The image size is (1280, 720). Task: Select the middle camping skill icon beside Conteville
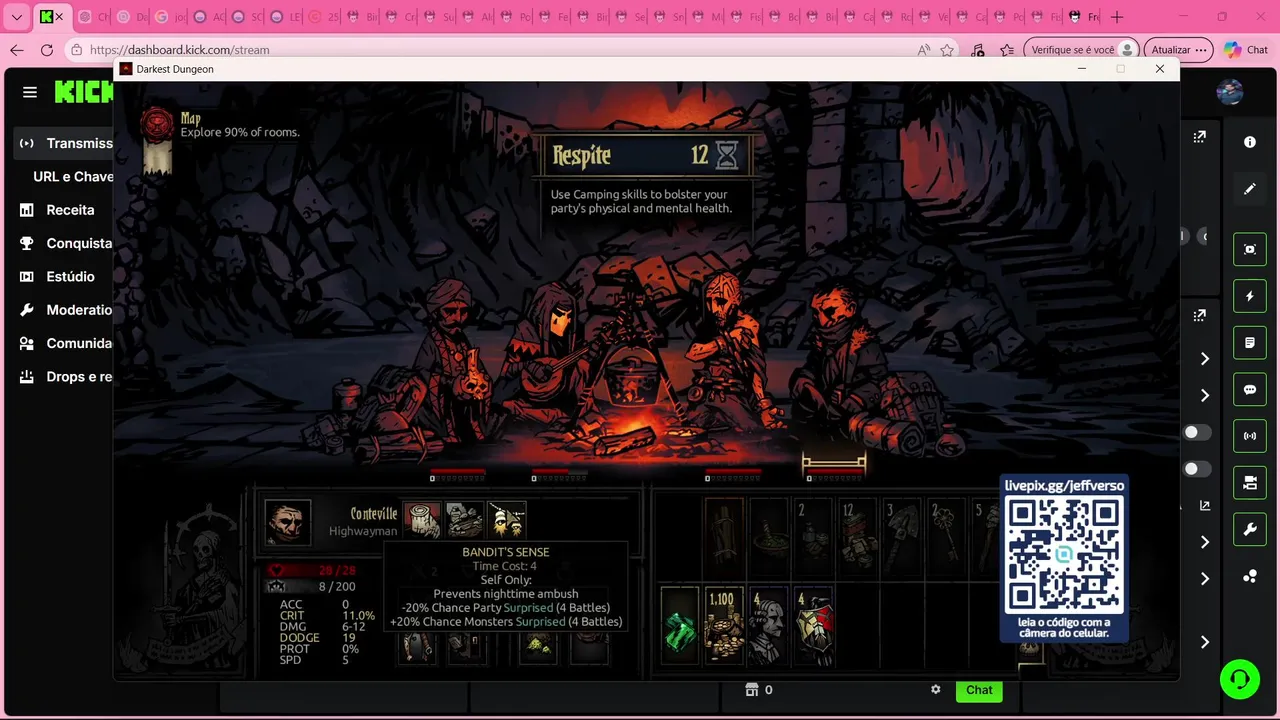coord(464,520)
